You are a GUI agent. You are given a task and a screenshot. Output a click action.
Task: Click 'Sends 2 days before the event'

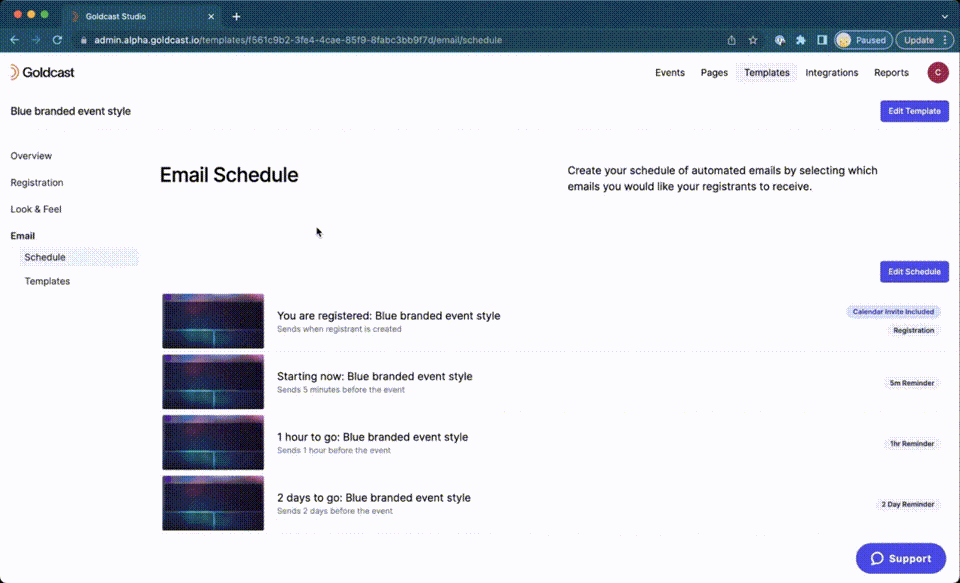[x=335, y=511]
